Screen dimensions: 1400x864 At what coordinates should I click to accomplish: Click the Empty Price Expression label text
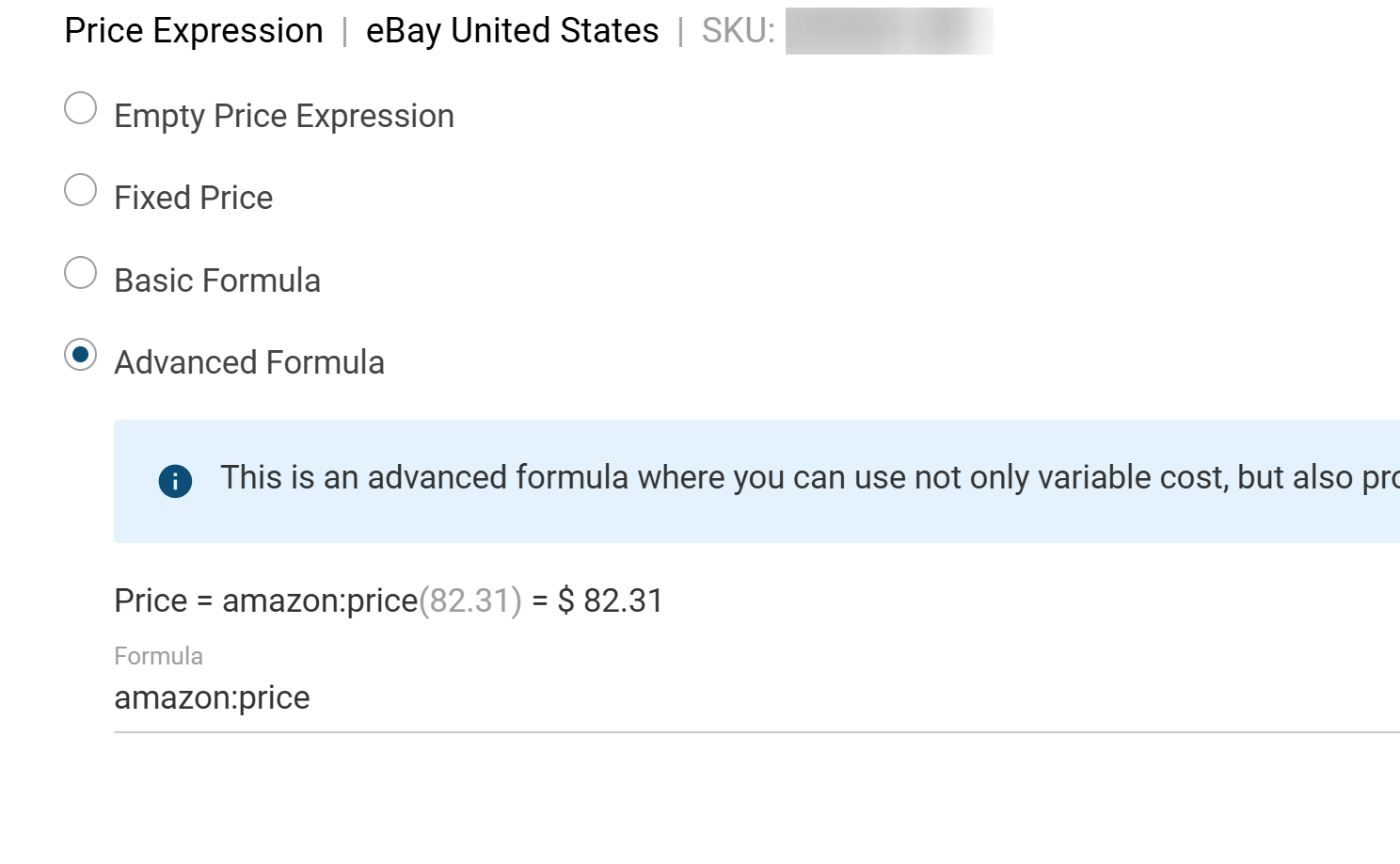tap(283, 116)
